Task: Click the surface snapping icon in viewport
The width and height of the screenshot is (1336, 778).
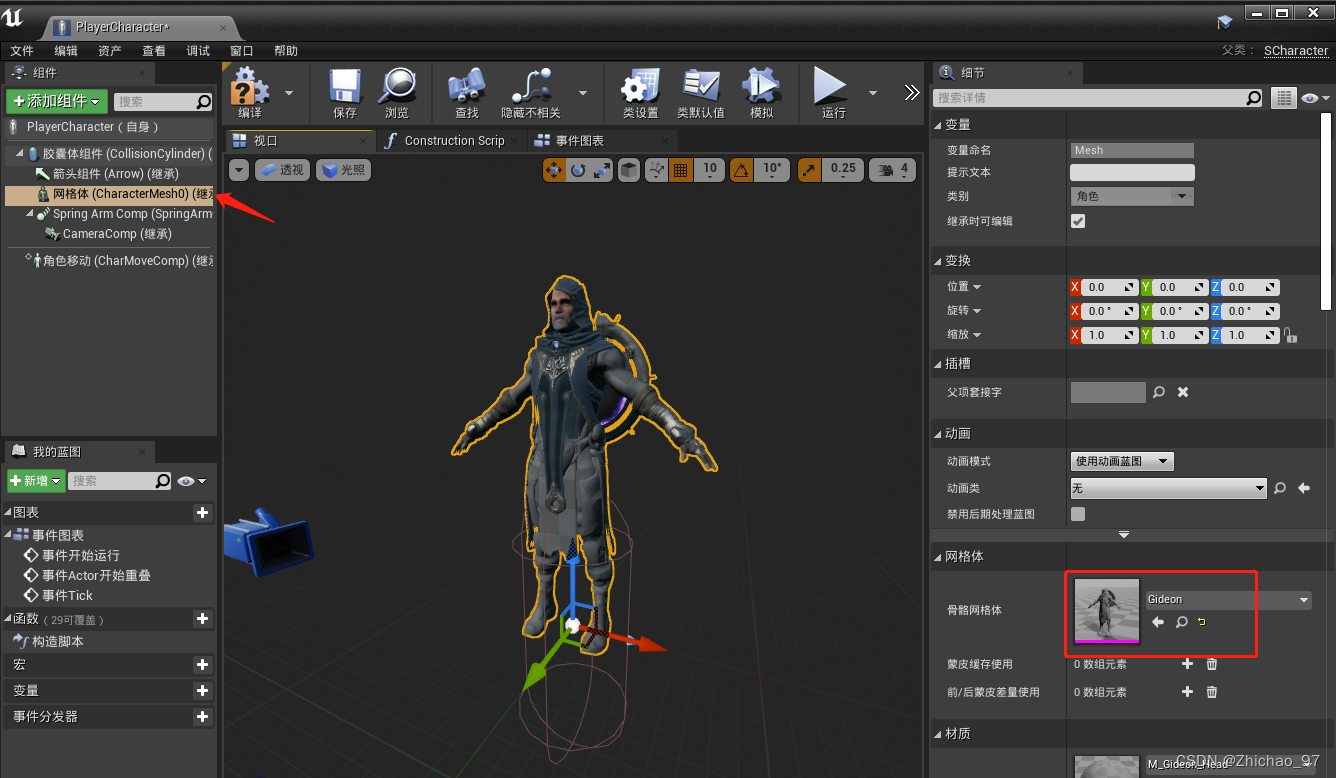Action: (657, 170)
